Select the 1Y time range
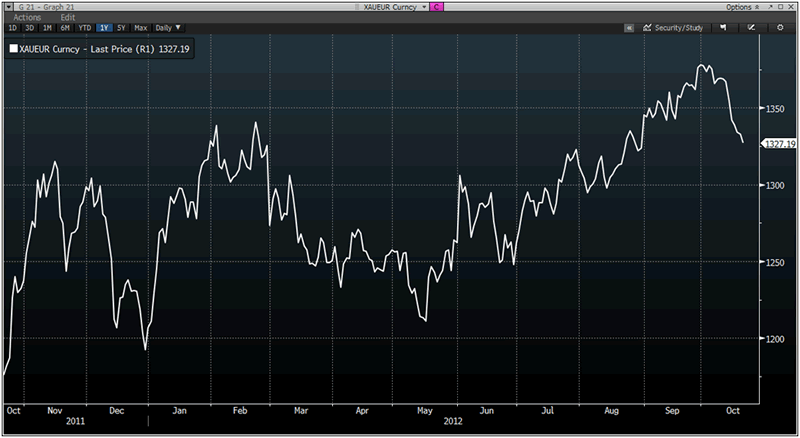 tap(104, 28)
